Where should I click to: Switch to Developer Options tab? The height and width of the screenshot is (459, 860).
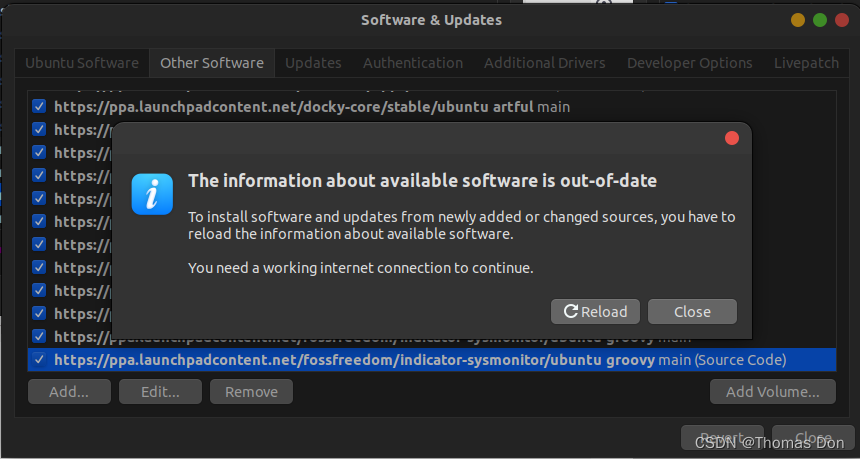tap(689, 63)
